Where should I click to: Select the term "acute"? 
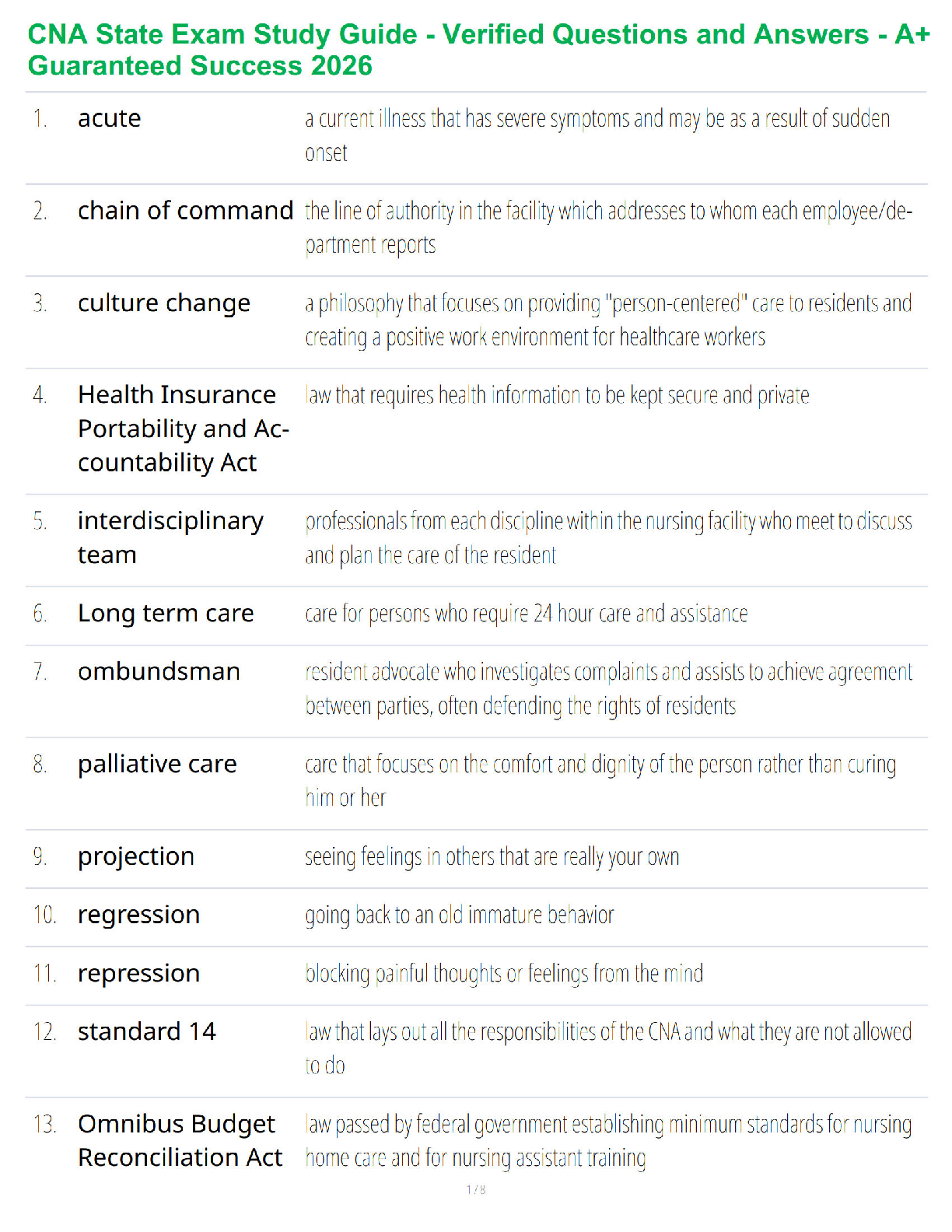[x=110, y=118]
